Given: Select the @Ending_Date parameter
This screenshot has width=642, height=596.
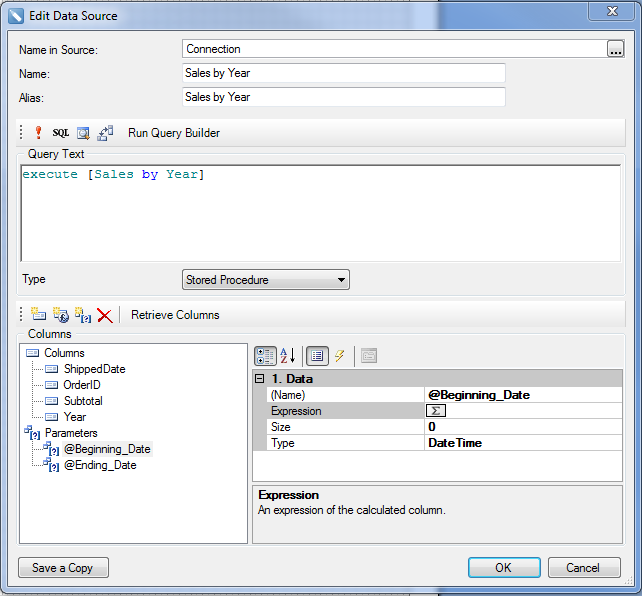Looking at the screenshot, I should coord(100,465).
